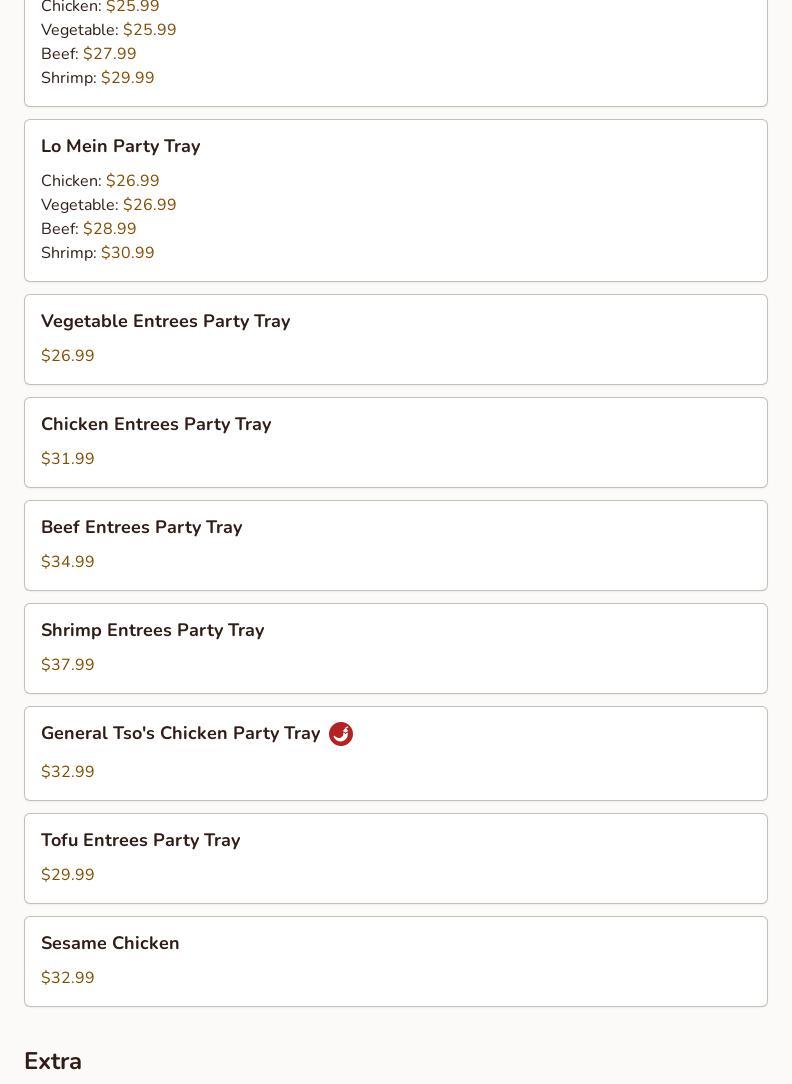Open the Vegetable Entrees Party Tray item

tap(166, 321)
